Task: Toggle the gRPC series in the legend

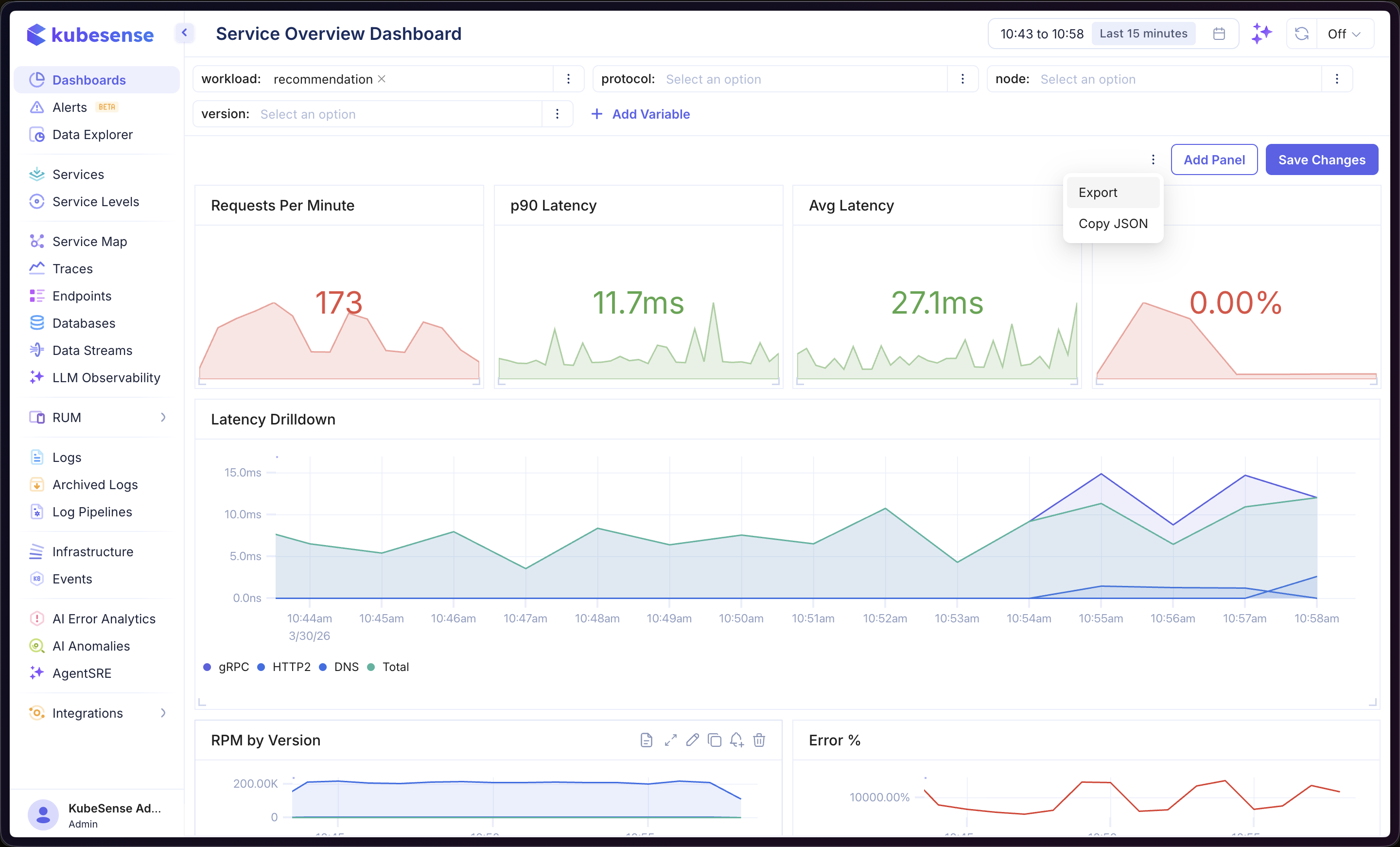Action: click(226, 668)
